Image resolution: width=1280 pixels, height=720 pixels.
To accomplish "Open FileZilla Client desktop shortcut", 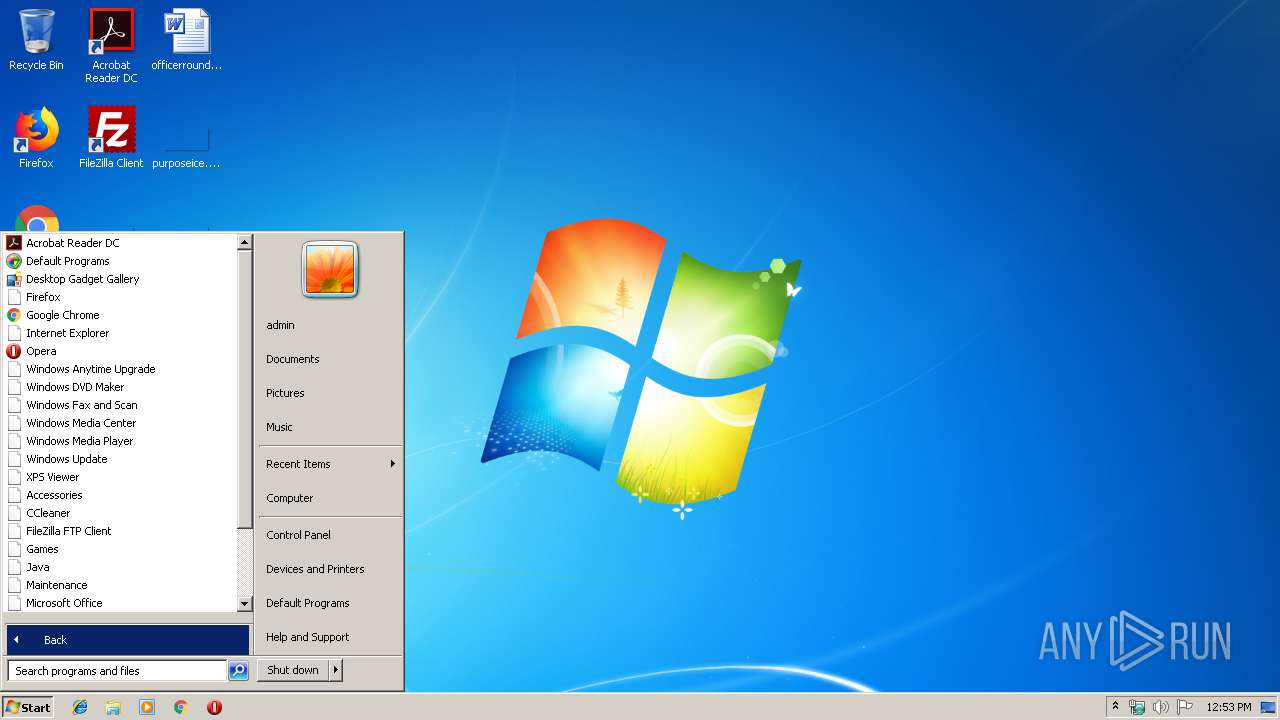I will [111, 138].
